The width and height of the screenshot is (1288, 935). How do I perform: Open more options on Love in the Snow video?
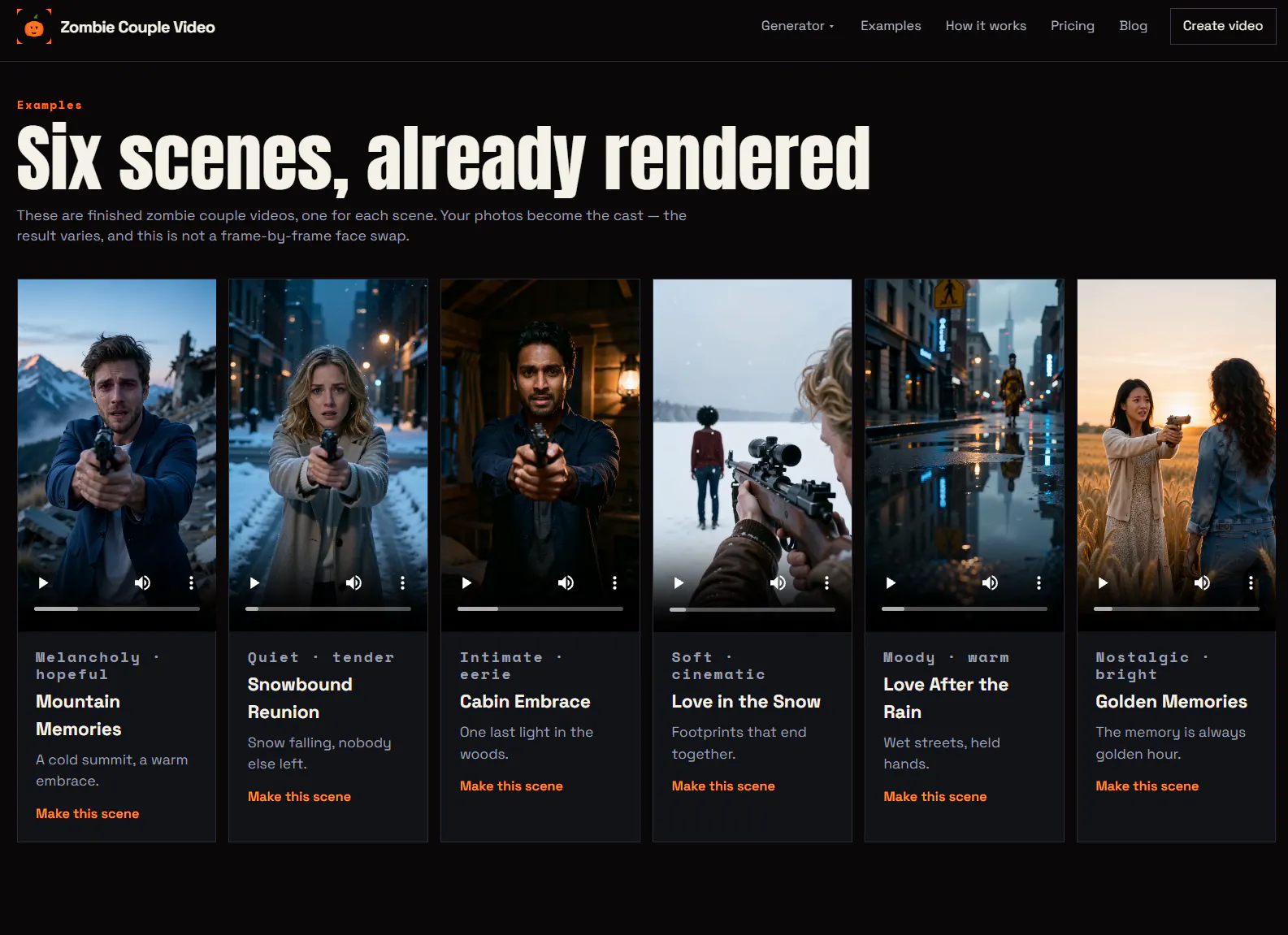[x=826, y=582]
